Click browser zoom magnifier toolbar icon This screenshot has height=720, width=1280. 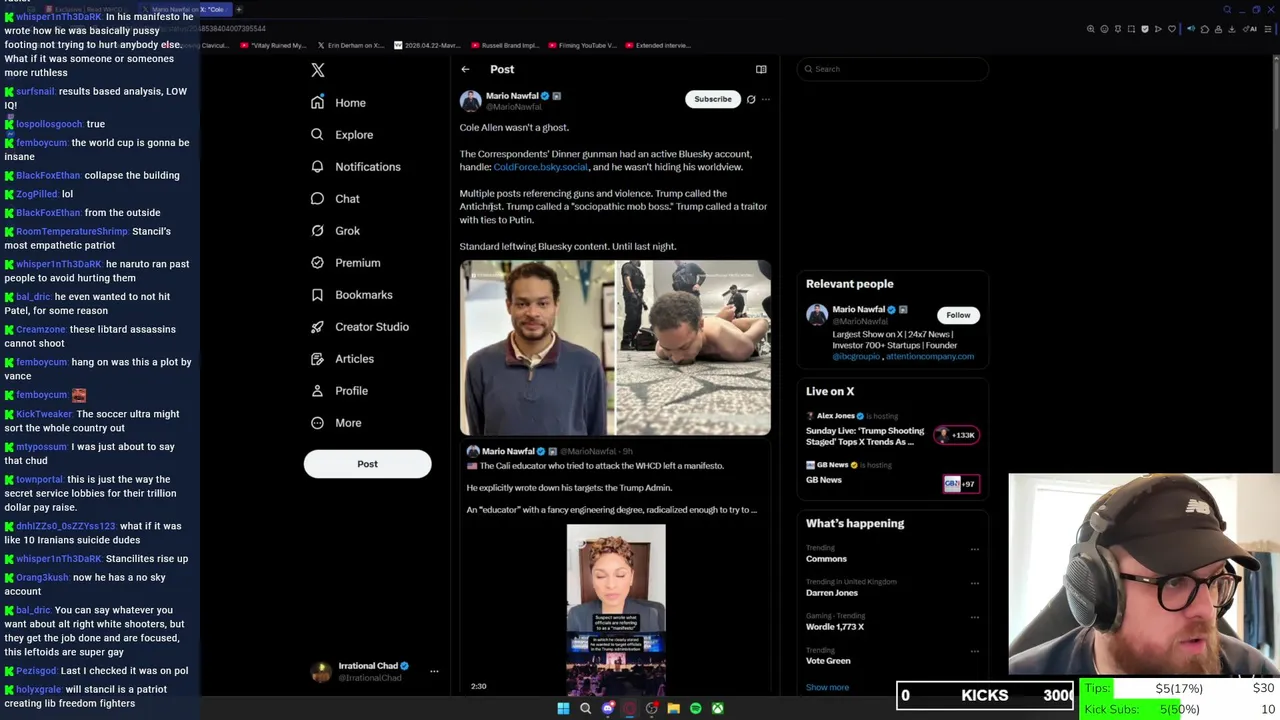pyautogui.click(x=1091, y=29)
